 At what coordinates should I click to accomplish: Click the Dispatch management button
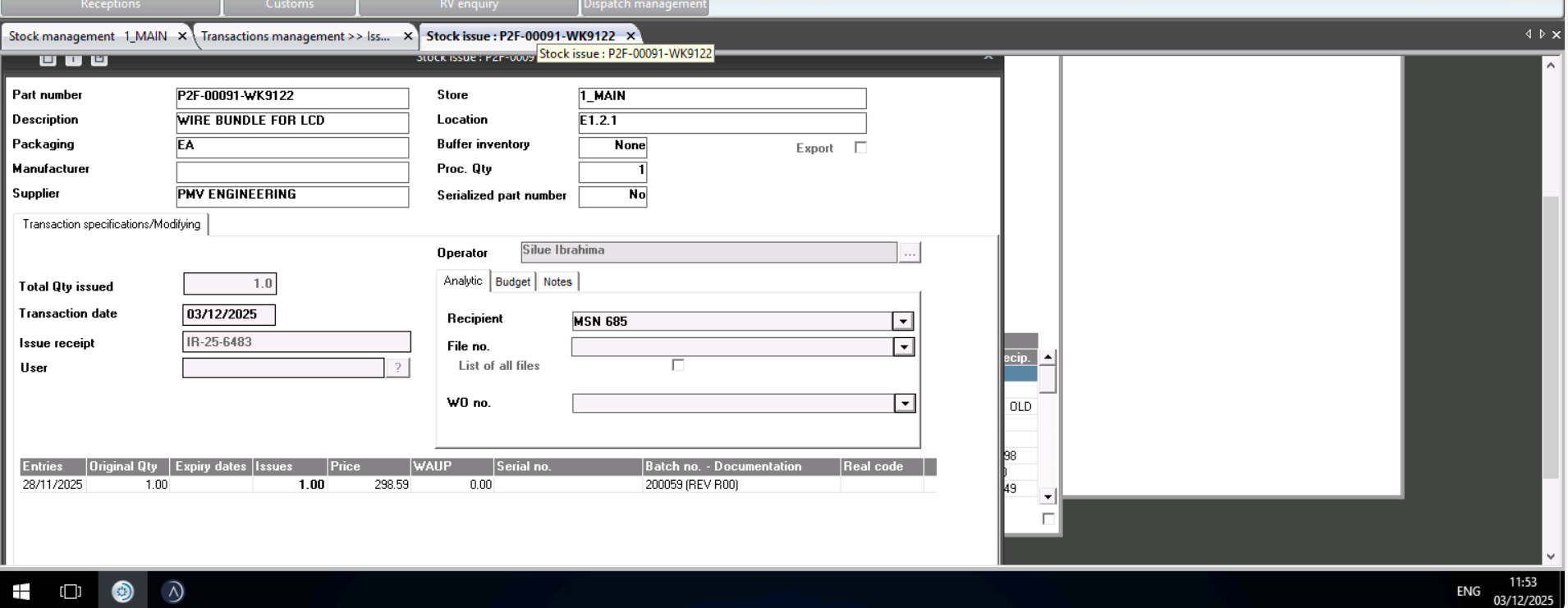644,6
